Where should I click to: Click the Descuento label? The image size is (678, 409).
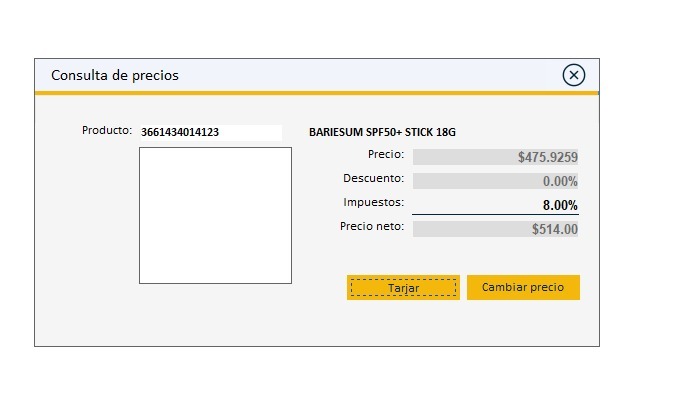(373, 179)
